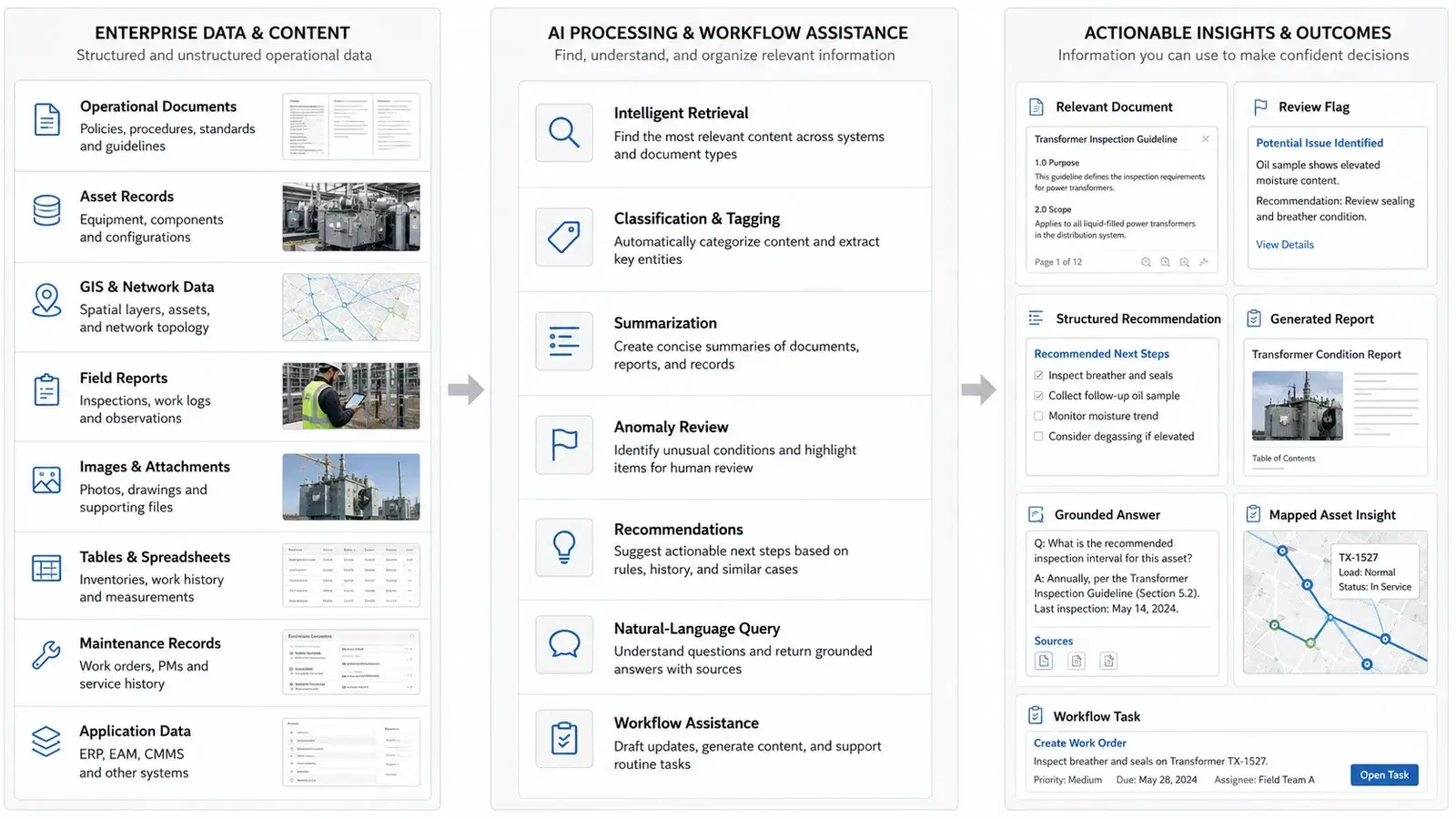Check Monitor moisture trend checkbox
1456x819 pixels.
tap(1038, 416)
